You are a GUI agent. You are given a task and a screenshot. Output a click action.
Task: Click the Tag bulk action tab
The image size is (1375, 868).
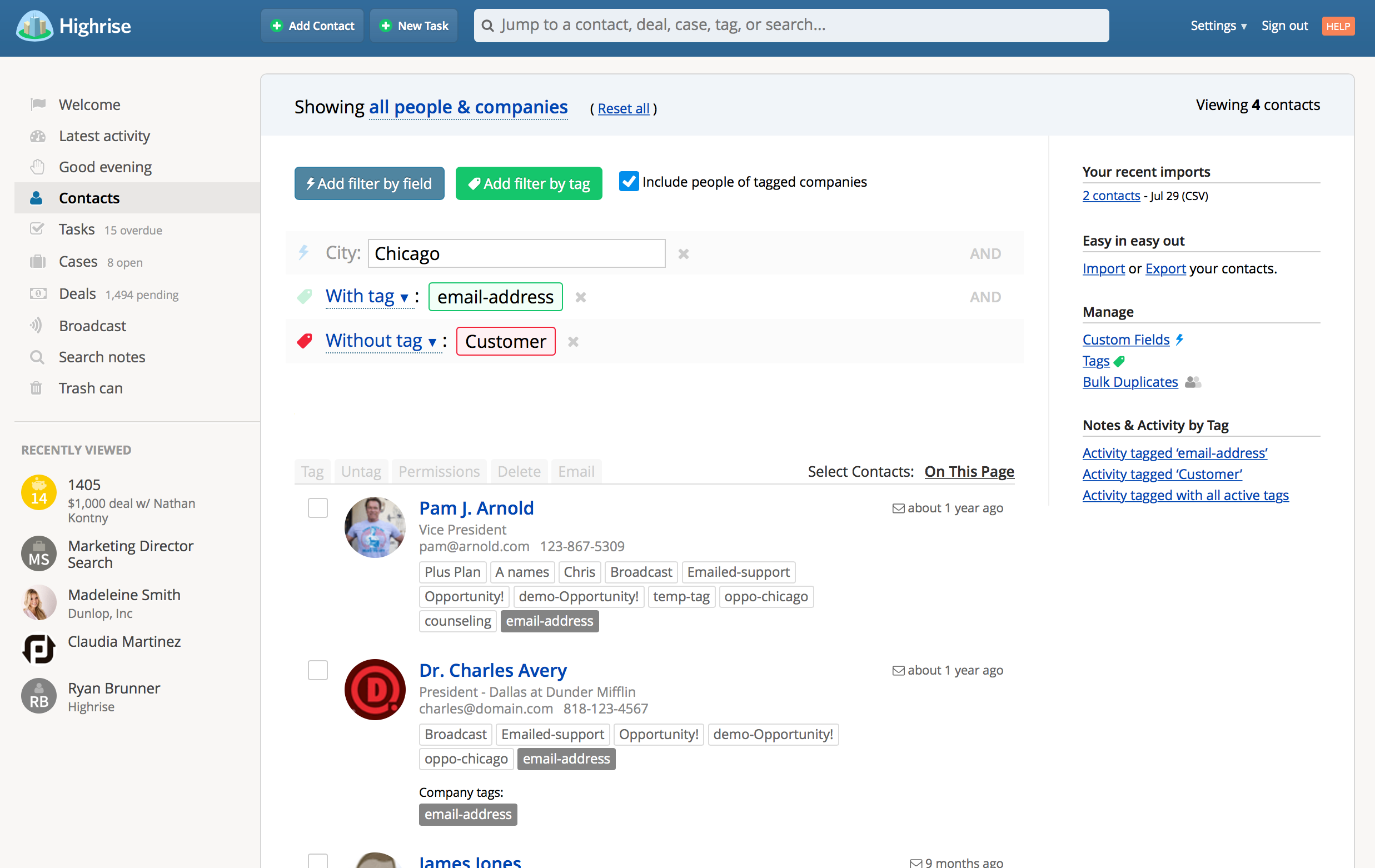312,472
